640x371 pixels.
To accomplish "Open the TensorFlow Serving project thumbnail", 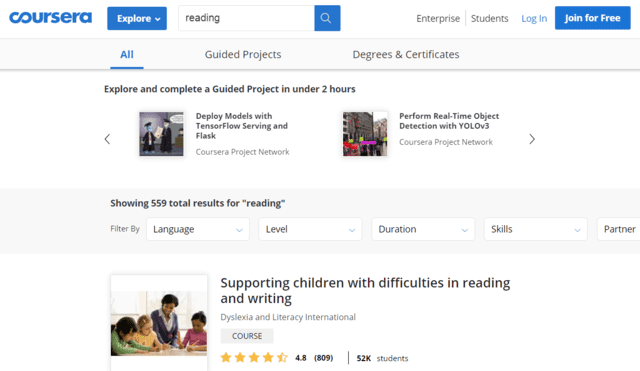I will (x=161, y=134).
